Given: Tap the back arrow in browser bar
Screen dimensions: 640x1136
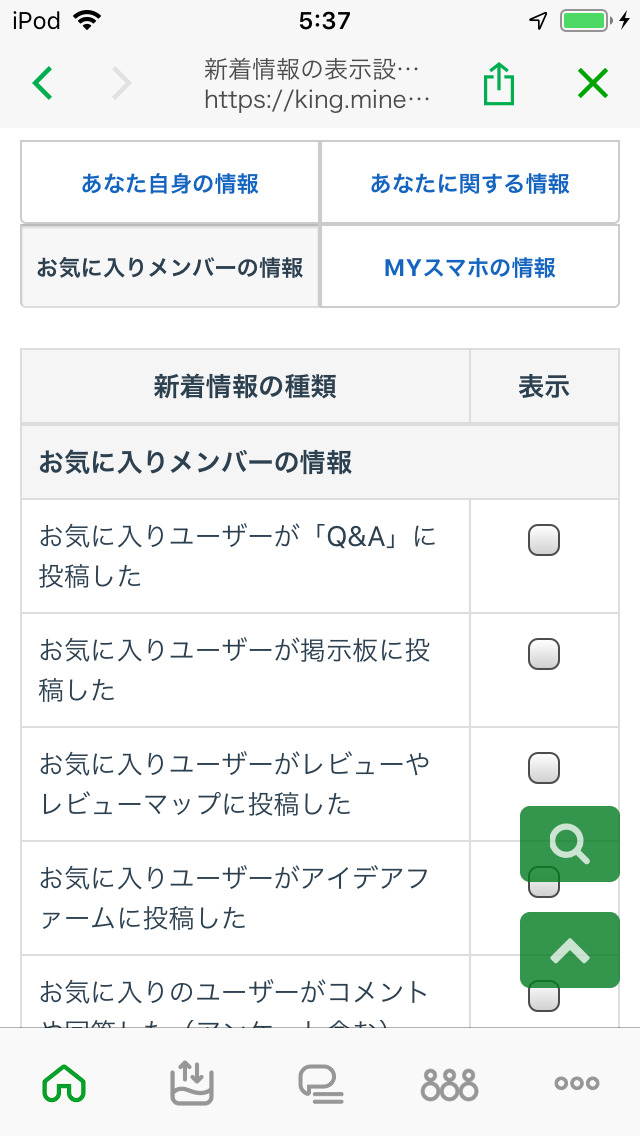Looking at the screenshot, I should [x=42, y=83].
